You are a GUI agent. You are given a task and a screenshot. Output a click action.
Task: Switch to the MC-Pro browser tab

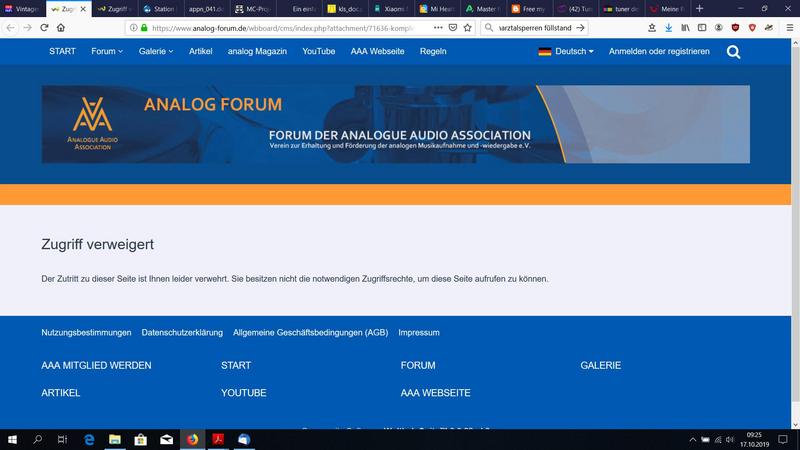(x=252, y=9)
